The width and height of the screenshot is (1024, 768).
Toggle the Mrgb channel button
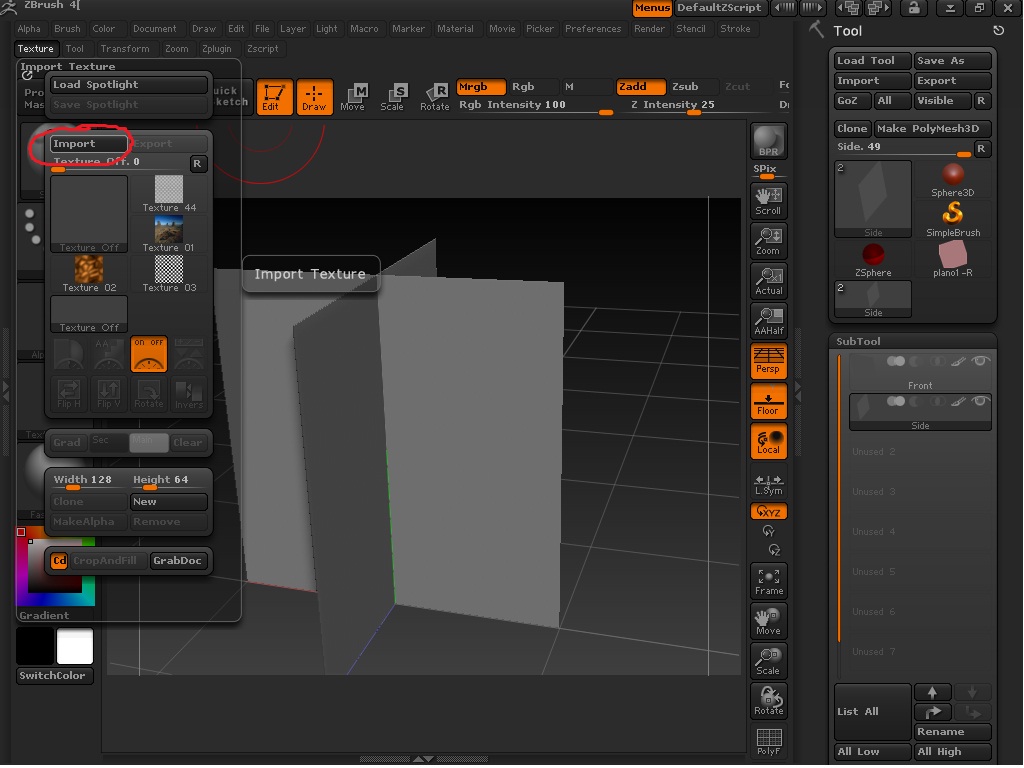coord(481,87)
